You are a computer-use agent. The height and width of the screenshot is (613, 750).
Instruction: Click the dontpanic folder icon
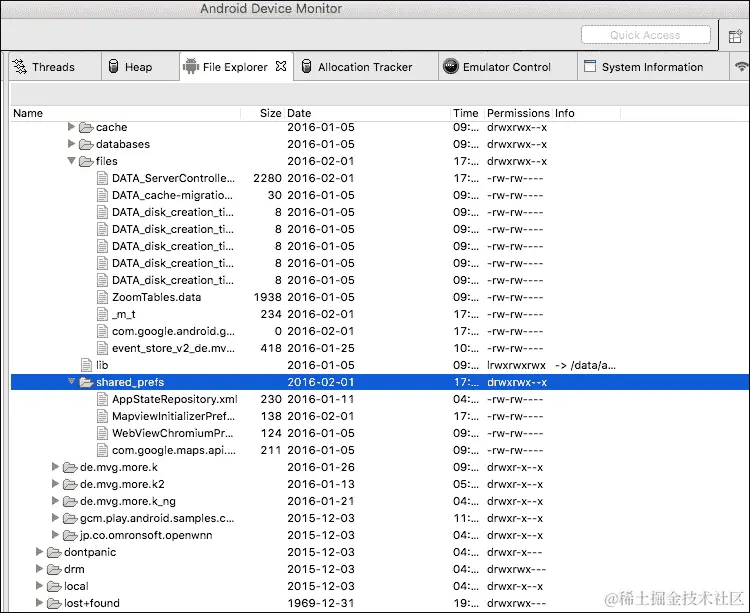click(x=54, y=552)
